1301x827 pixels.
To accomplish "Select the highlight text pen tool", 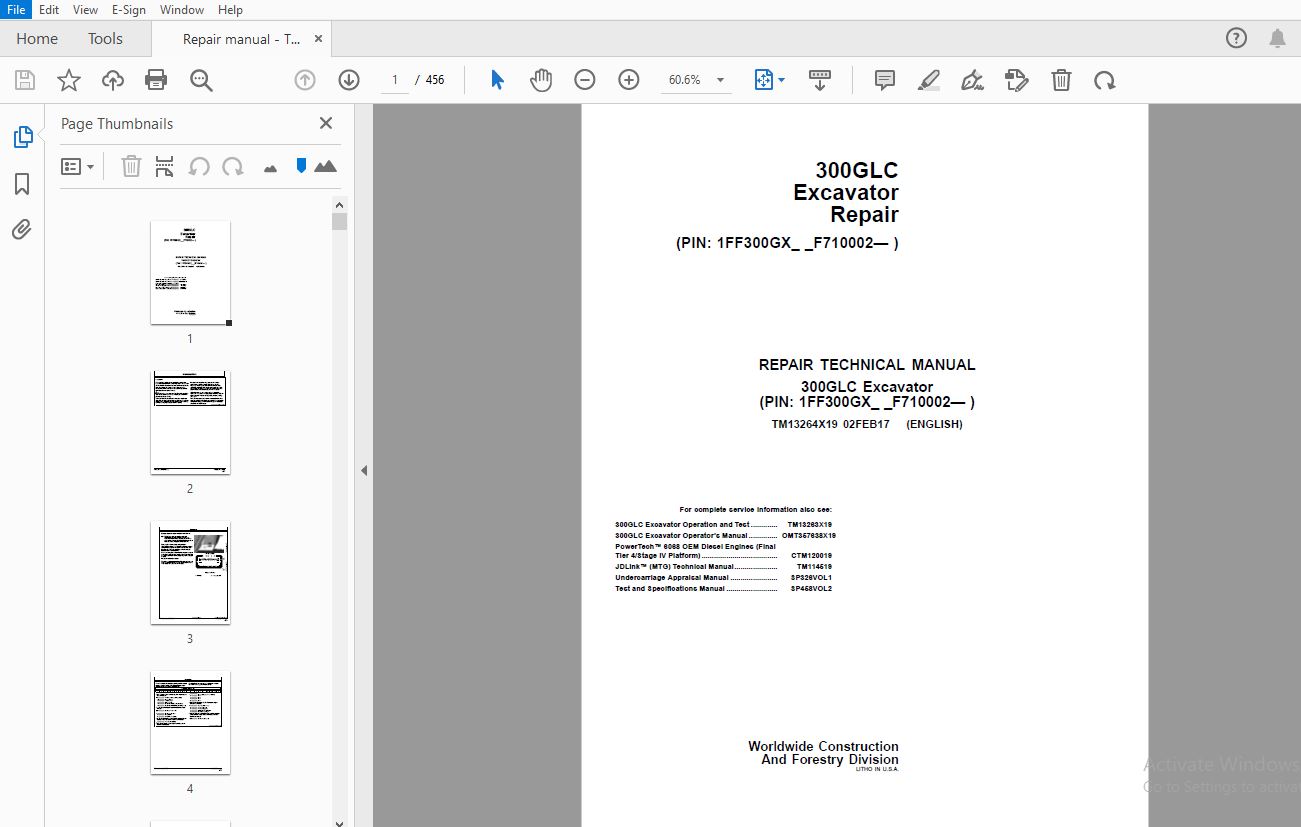I will point(929,80).
